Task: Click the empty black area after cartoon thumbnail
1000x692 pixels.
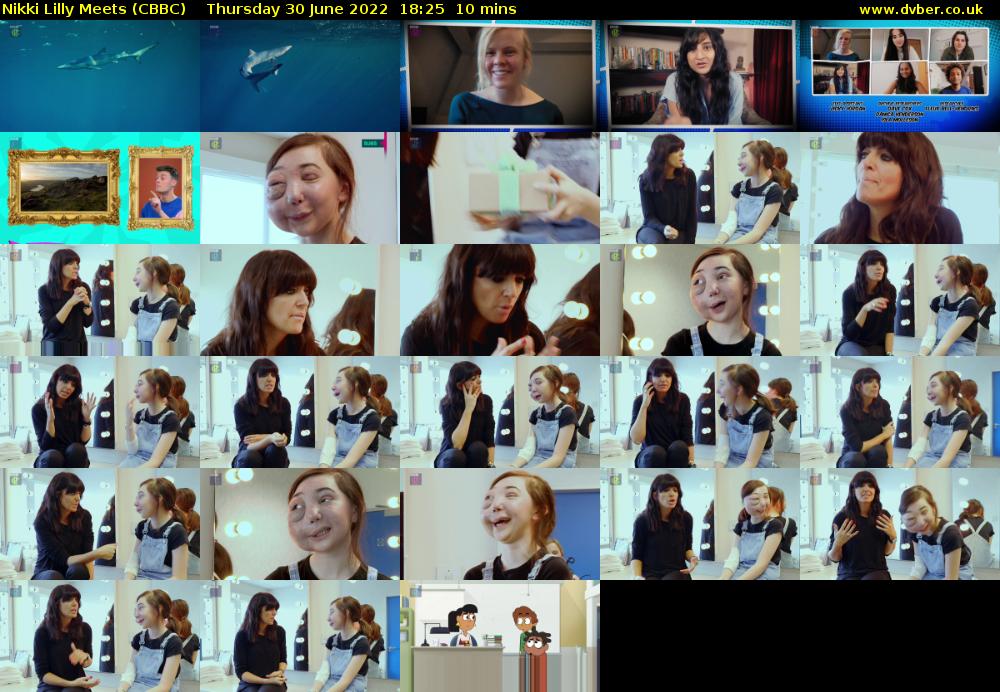Action: tap(800, 636)
